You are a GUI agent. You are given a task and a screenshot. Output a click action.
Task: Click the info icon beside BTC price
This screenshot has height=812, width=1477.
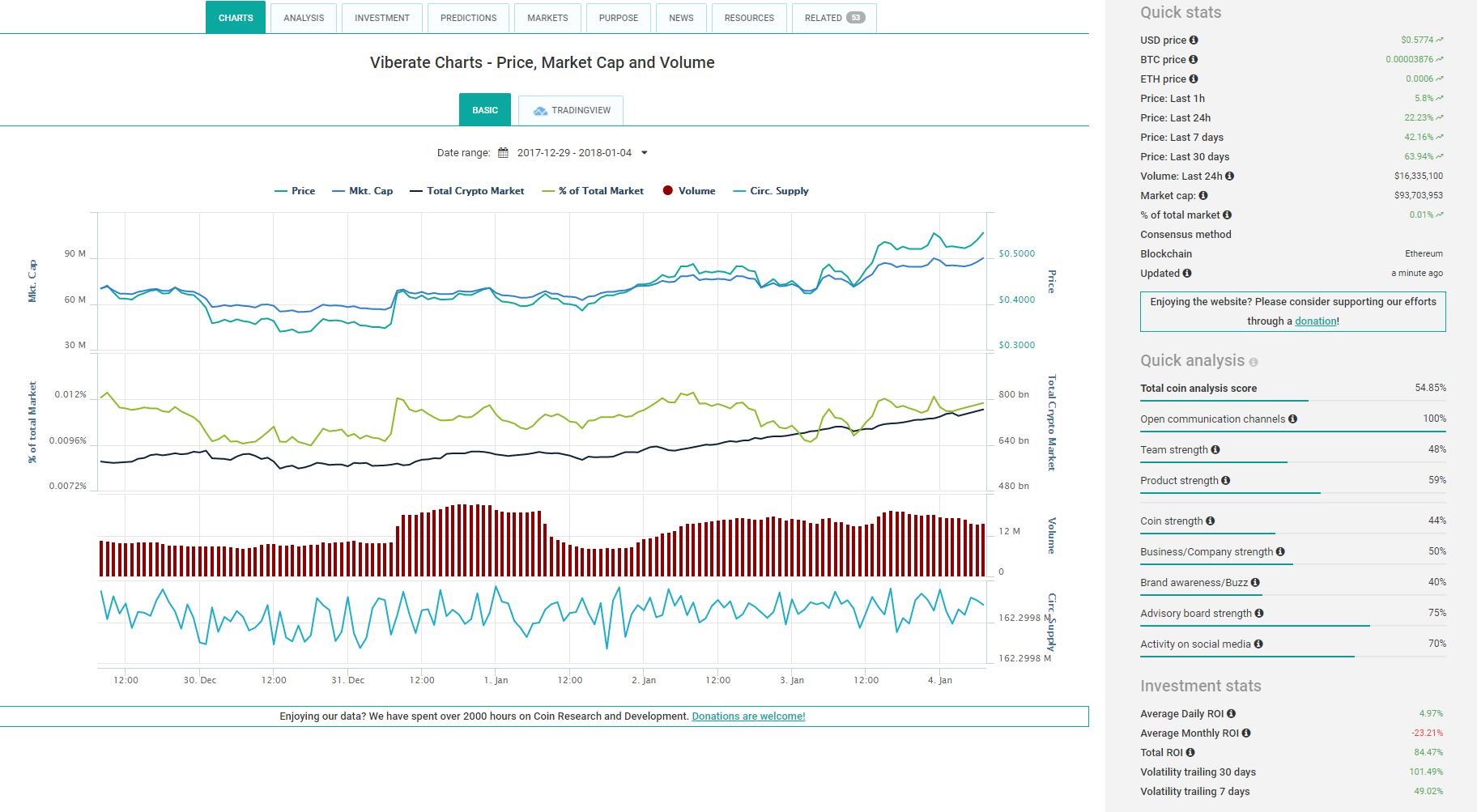click(1194, 59)
